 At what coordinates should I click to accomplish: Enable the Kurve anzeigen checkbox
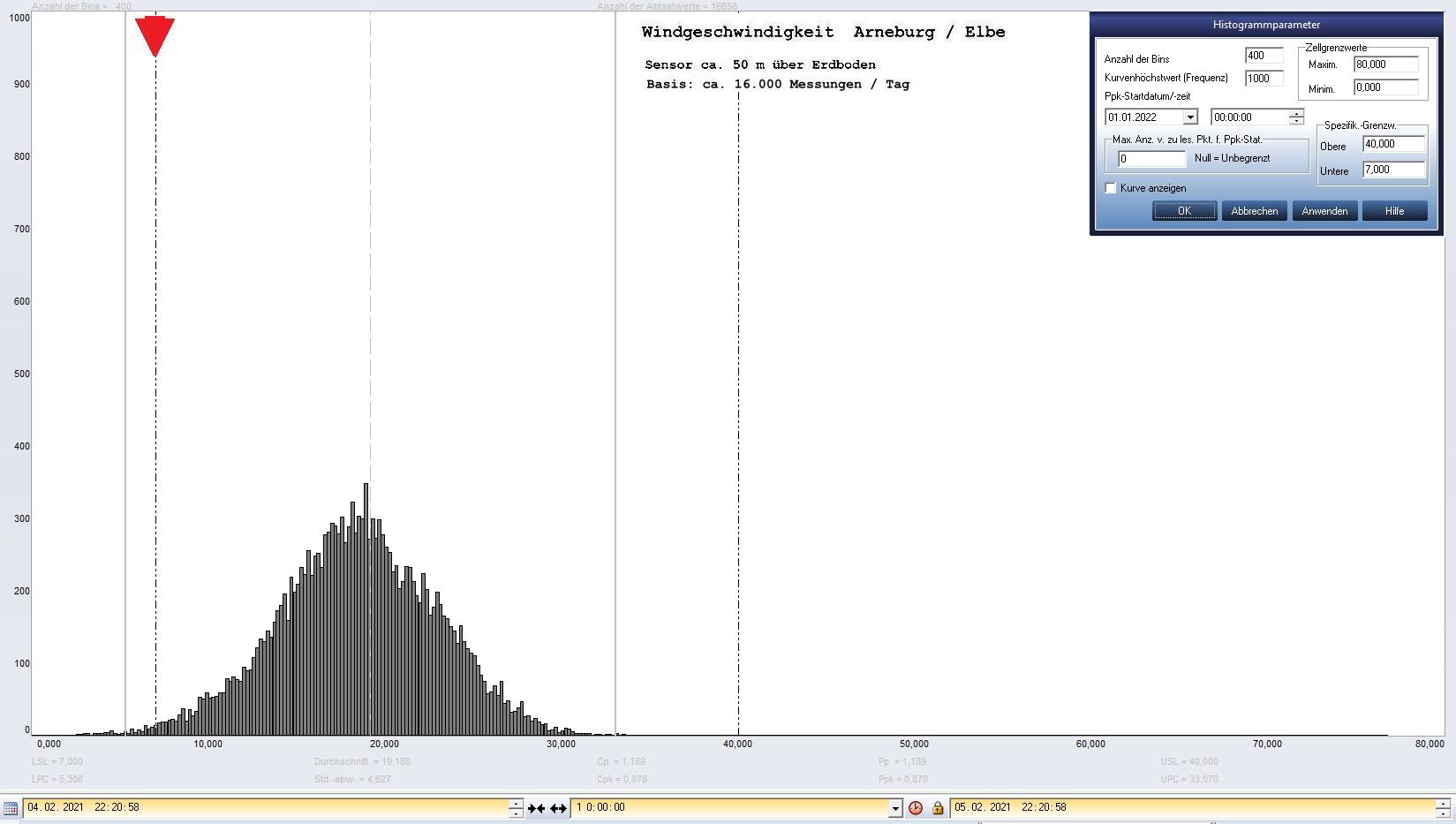1111,188
